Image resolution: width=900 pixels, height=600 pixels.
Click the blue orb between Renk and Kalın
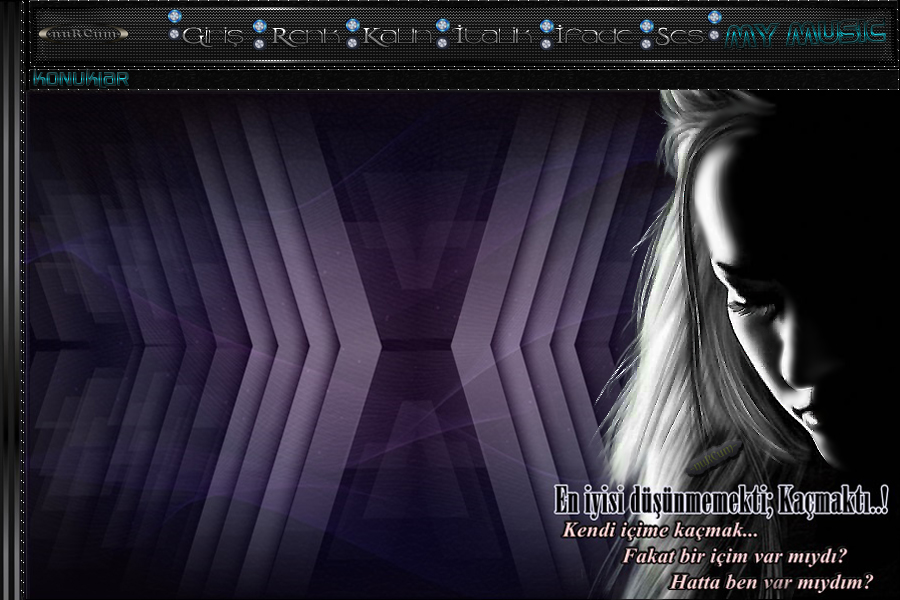pos(352,25)
